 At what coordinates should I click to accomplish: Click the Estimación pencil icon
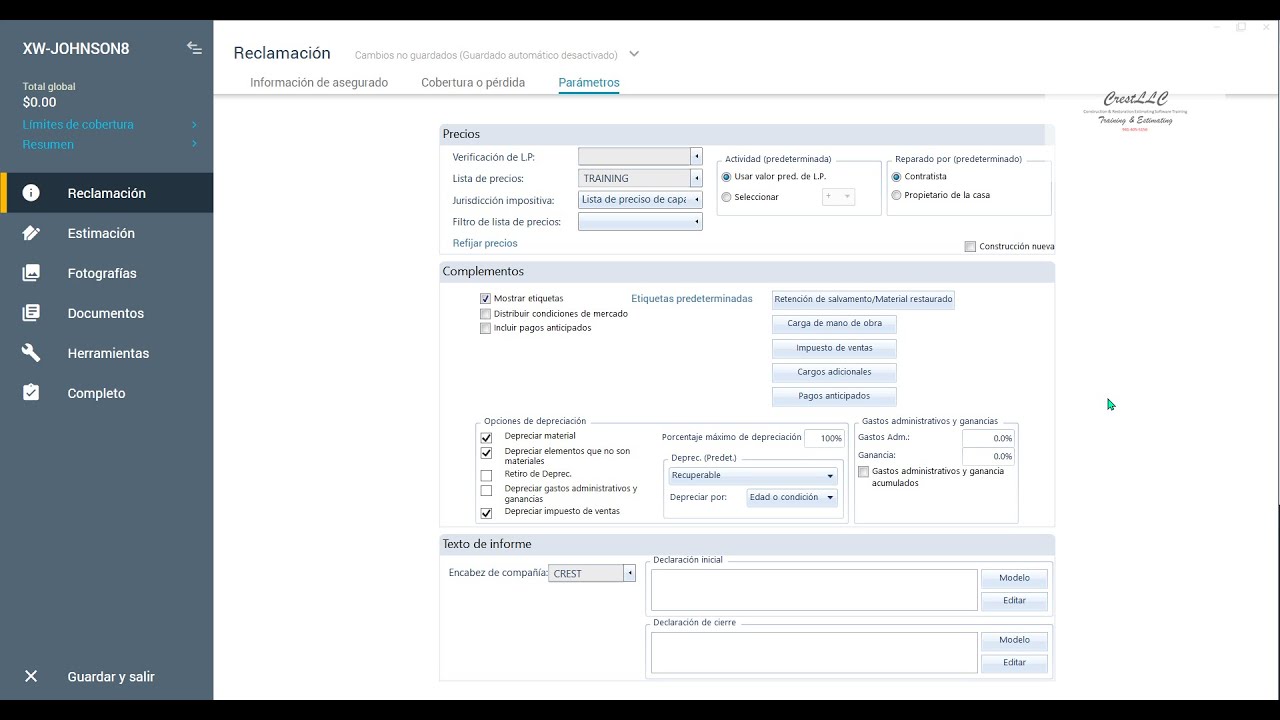click(31, 233)
